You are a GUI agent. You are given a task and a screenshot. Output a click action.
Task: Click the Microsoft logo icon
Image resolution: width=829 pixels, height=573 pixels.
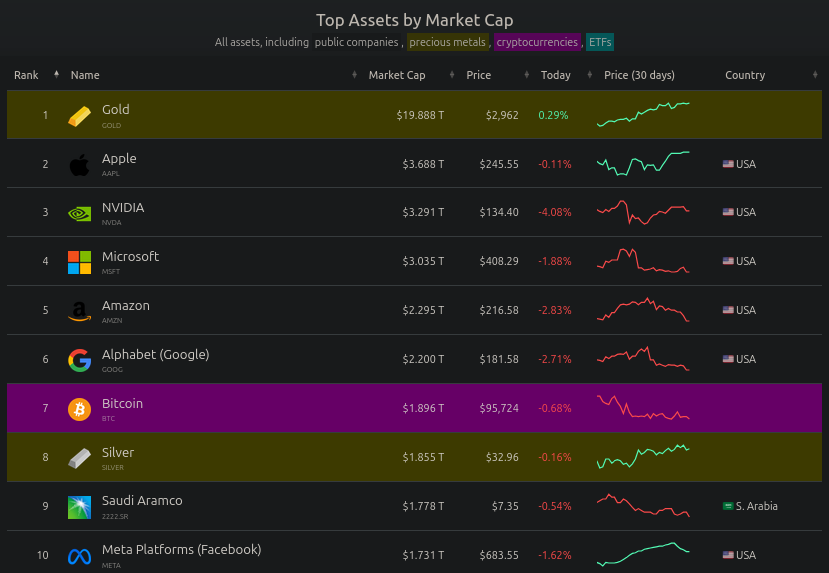(79, 262)
